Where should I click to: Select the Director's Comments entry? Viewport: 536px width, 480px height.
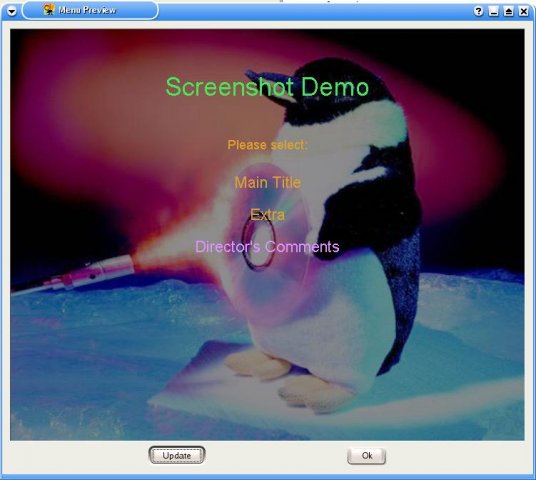pos(267,246)
